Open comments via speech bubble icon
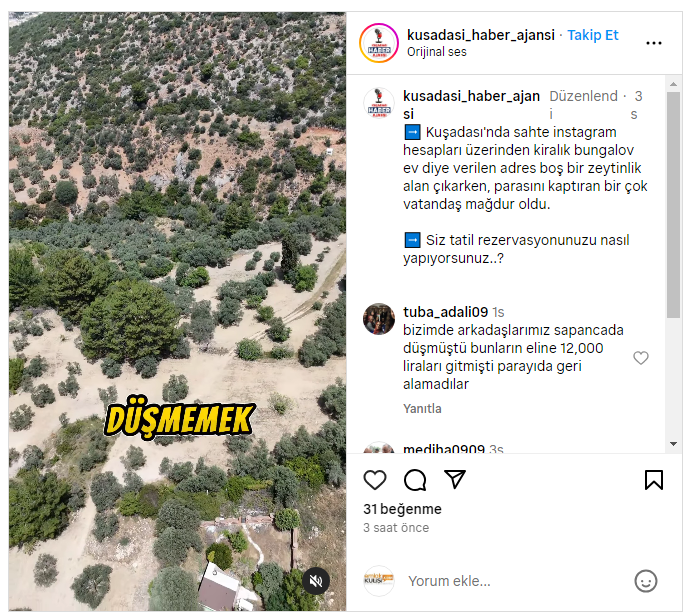 coord(415,480)
